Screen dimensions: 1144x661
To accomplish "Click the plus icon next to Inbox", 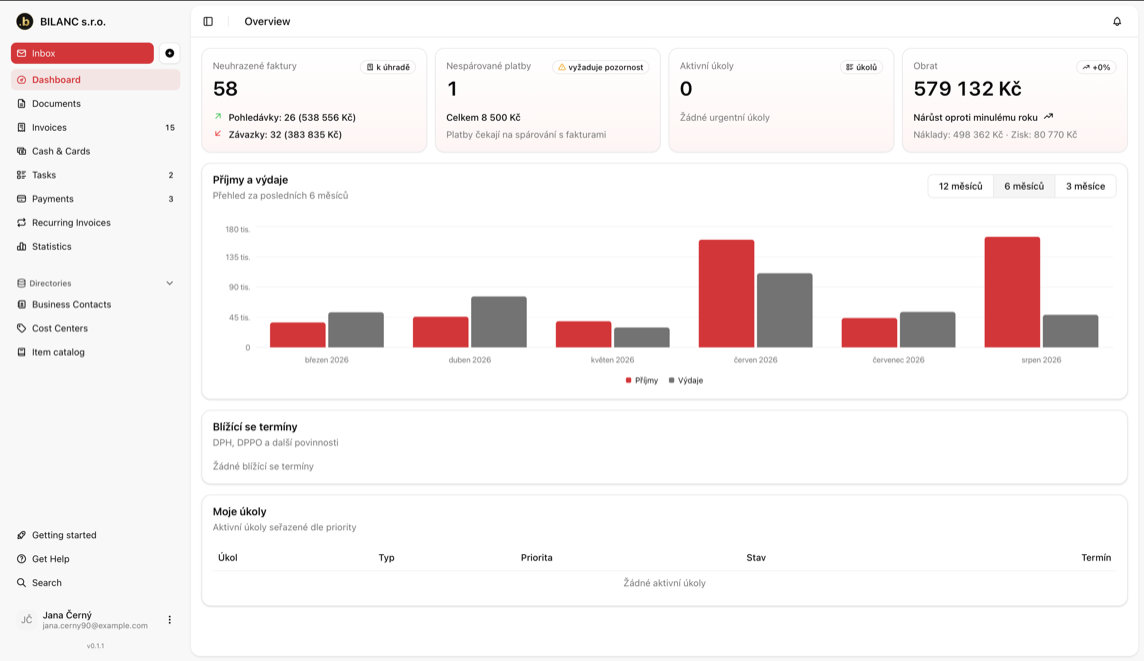I will [169, 53].
